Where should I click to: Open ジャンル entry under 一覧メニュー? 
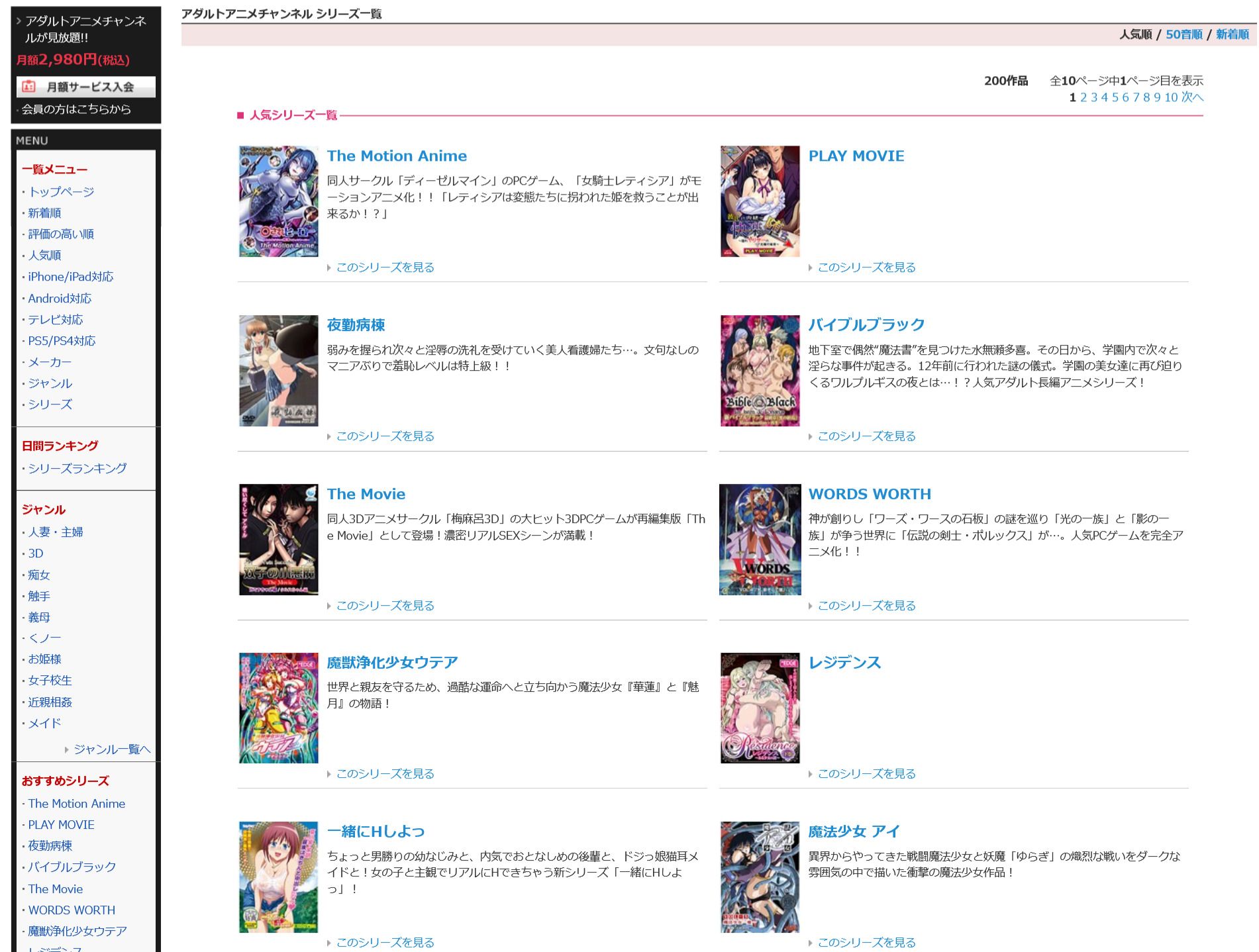[50, 383]
